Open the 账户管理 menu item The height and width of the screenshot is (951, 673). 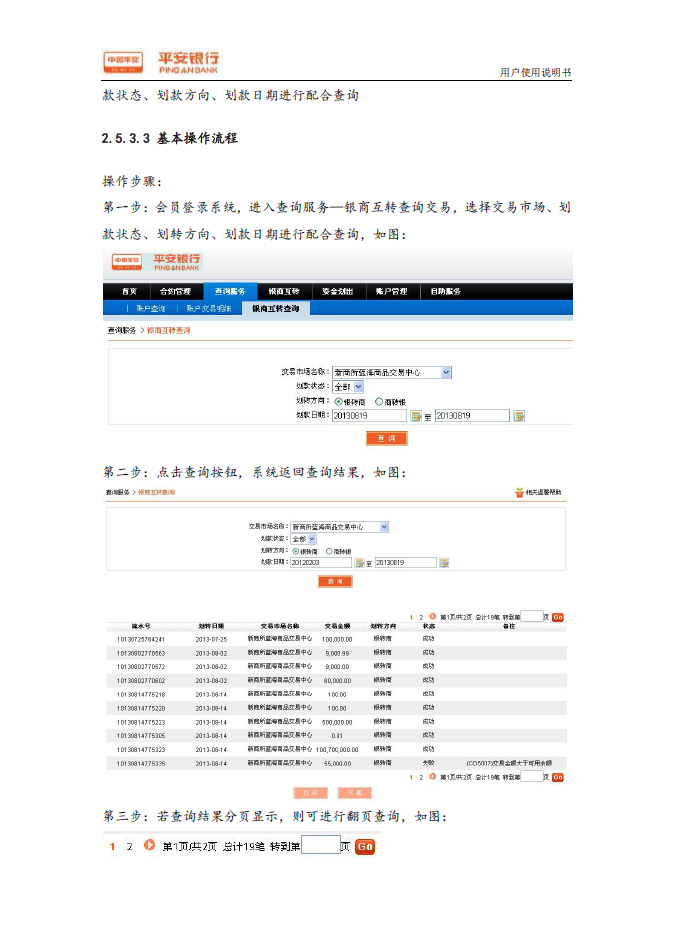point(391,292)
